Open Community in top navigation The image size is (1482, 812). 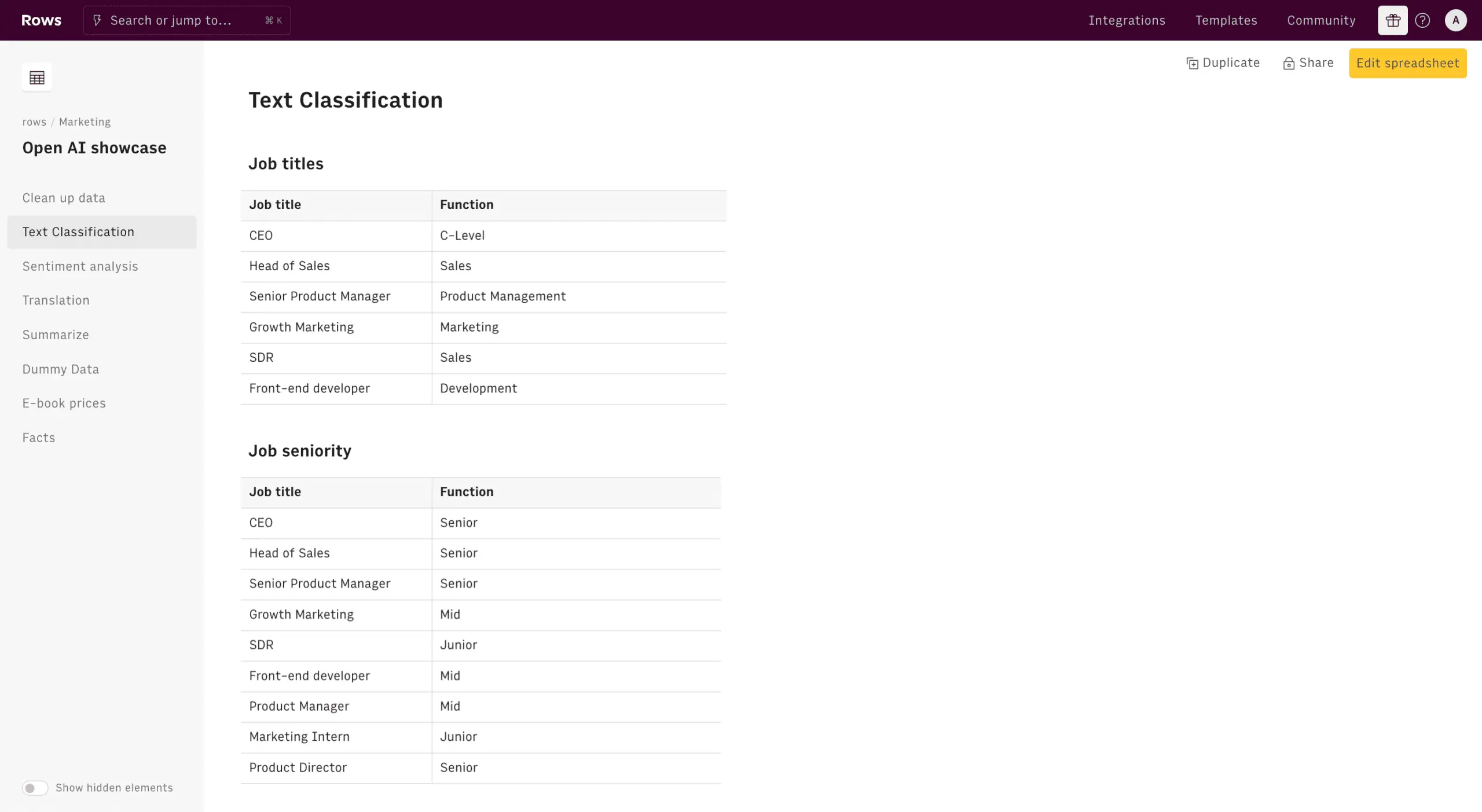coord(1321,20)
